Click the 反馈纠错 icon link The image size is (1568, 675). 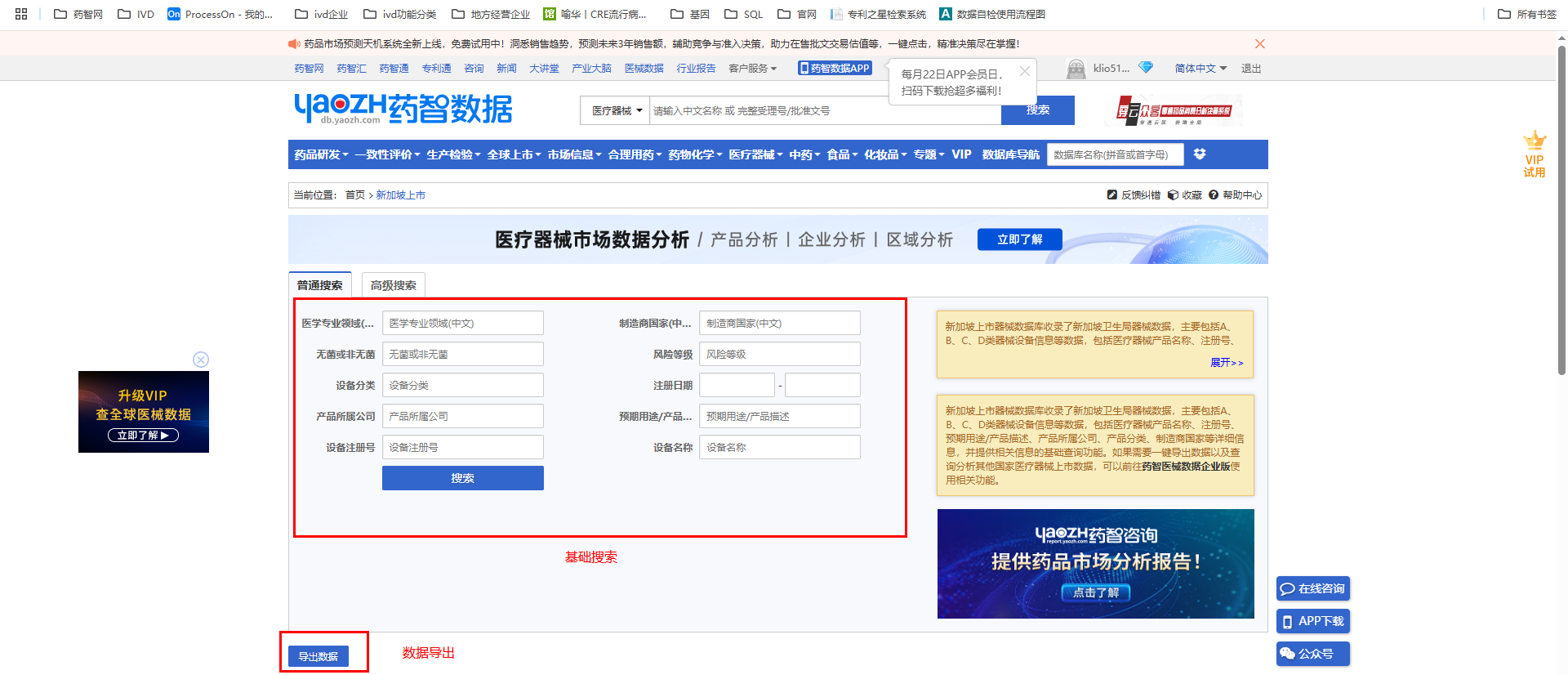[x=1134, y=195]
